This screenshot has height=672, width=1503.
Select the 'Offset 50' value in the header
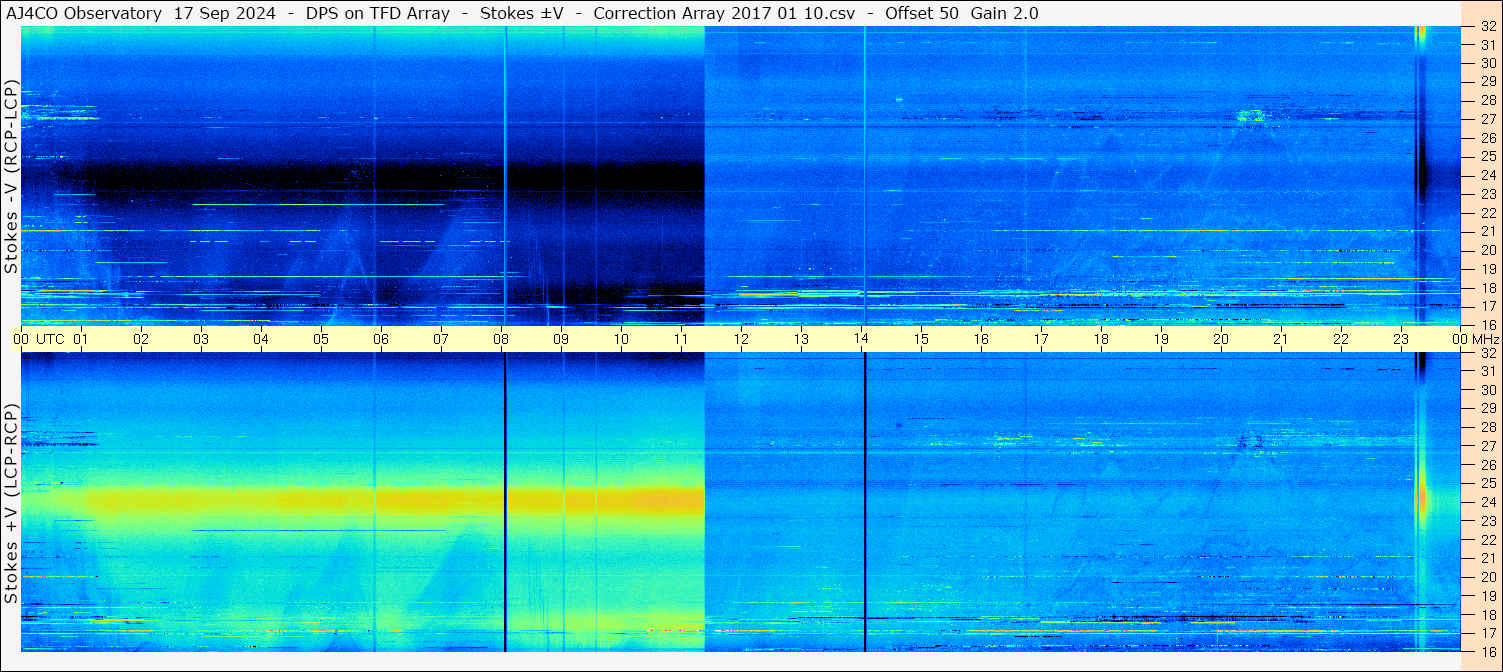921,13
